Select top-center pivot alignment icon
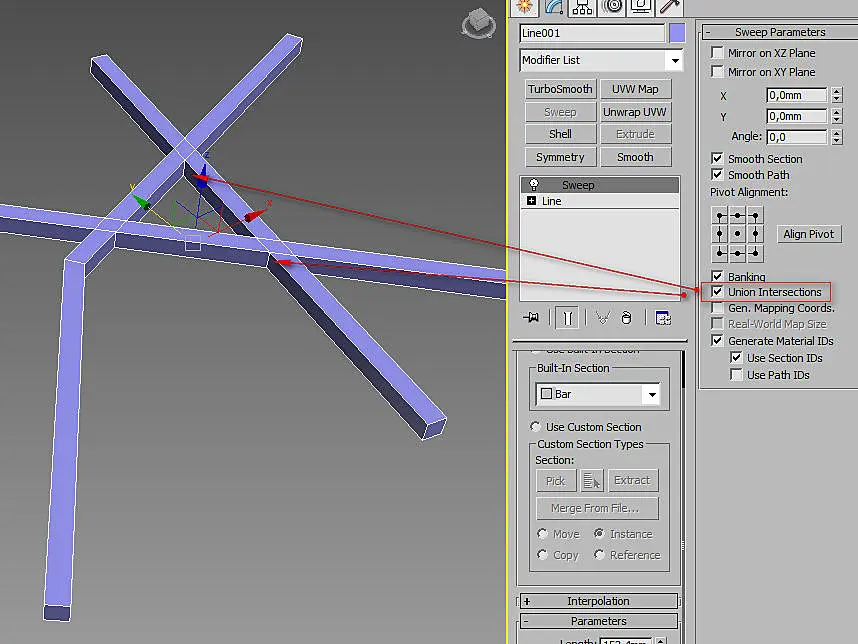The height and width of the screenshot is (644, 858). tap(738, 216)
